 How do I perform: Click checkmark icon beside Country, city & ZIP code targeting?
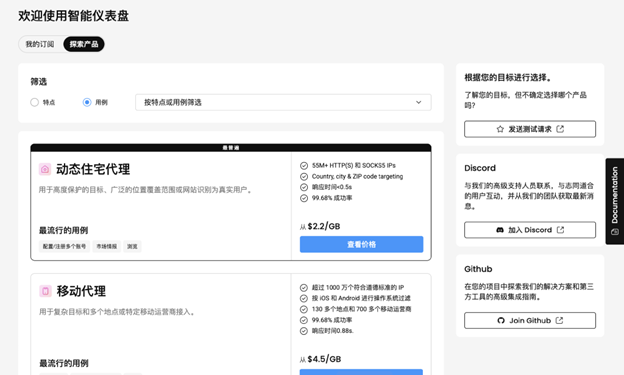tap(304, 176)
